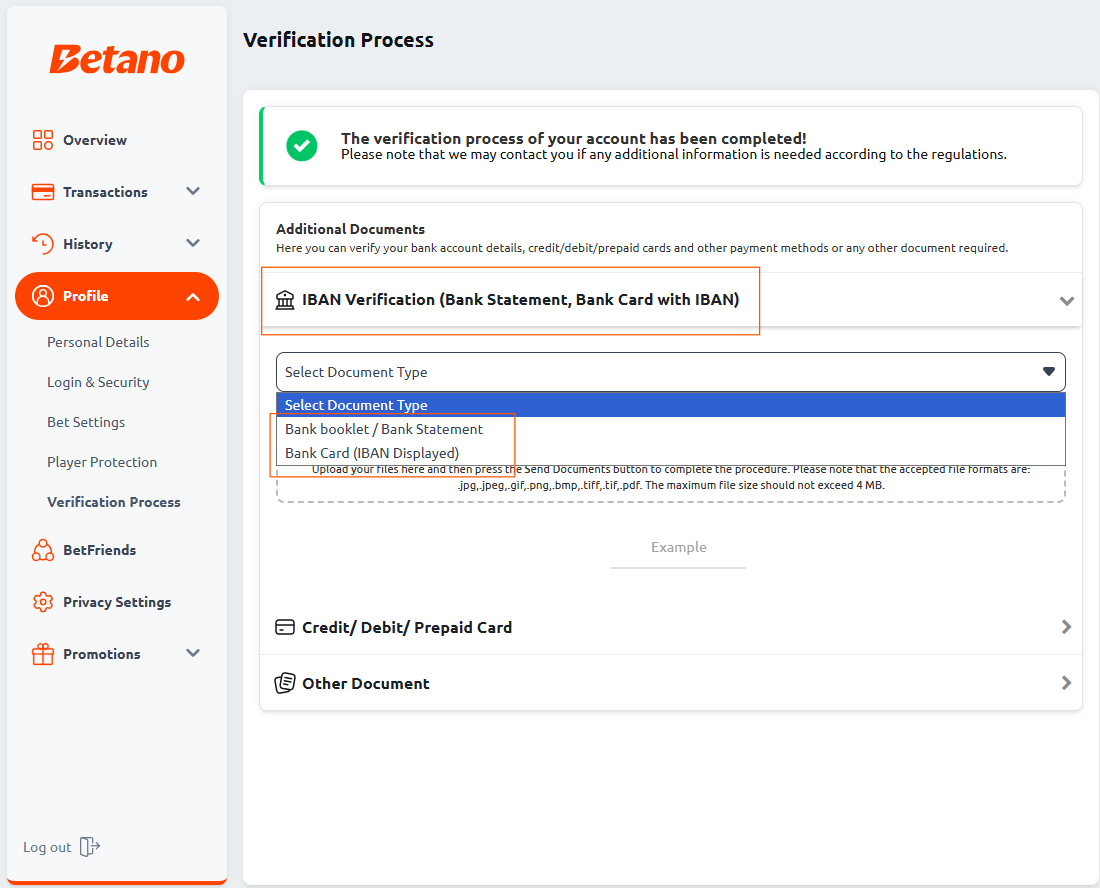The image size is (1100, 888).
Task: Click the file upload drop area
Action: [x=671, y=483]
